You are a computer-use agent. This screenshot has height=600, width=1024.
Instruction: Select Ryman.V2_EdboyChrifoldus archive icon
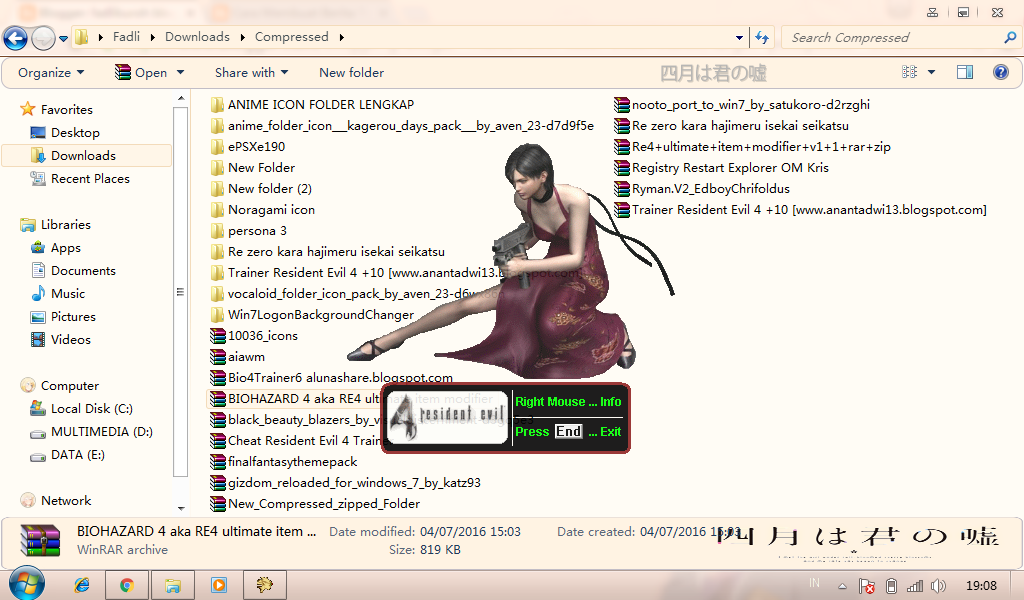pos(622,189)
